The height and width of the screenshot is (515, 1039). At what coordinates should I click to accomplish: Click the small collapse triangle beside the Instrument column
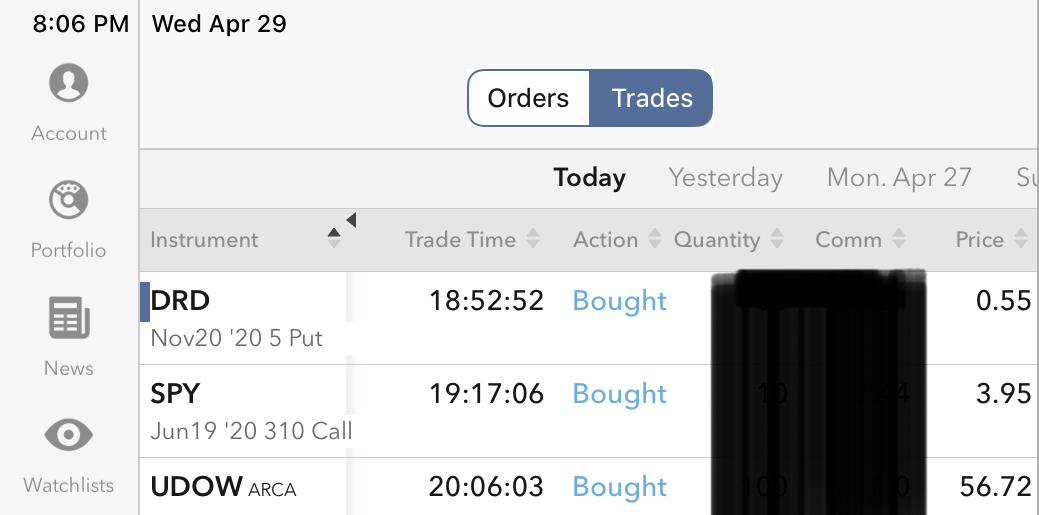(351, 220)
